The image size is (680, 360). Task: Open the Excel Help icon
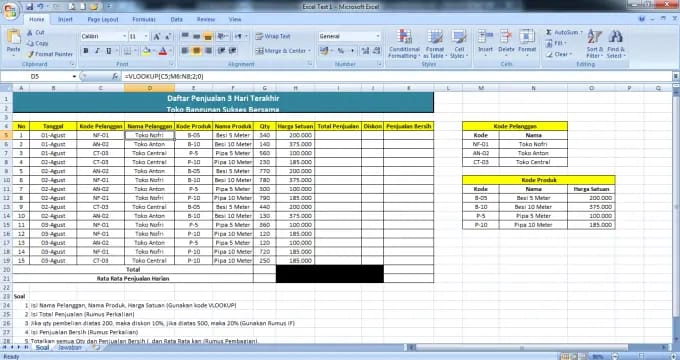(x=641, y=19)
